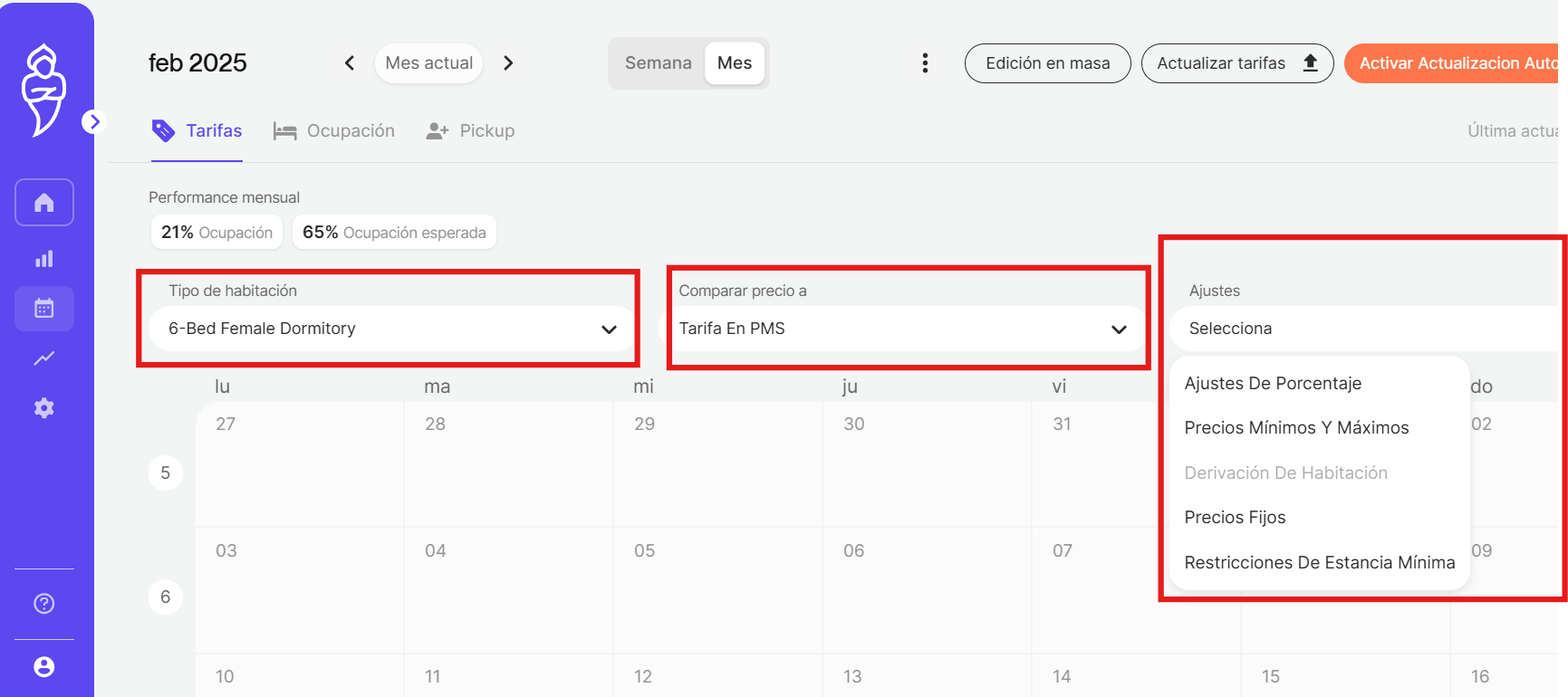Open the trend line analytics icon

pos(44,358)
